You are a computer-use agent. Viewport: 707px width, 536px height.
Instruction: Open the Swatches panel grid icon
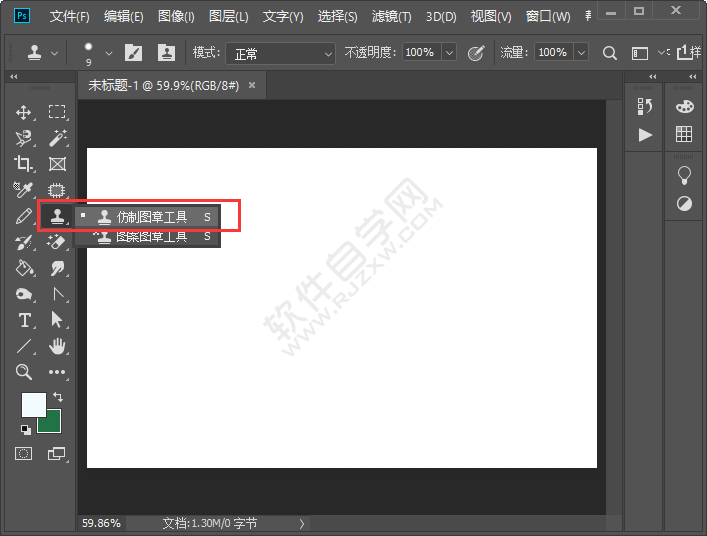(684, 134)
